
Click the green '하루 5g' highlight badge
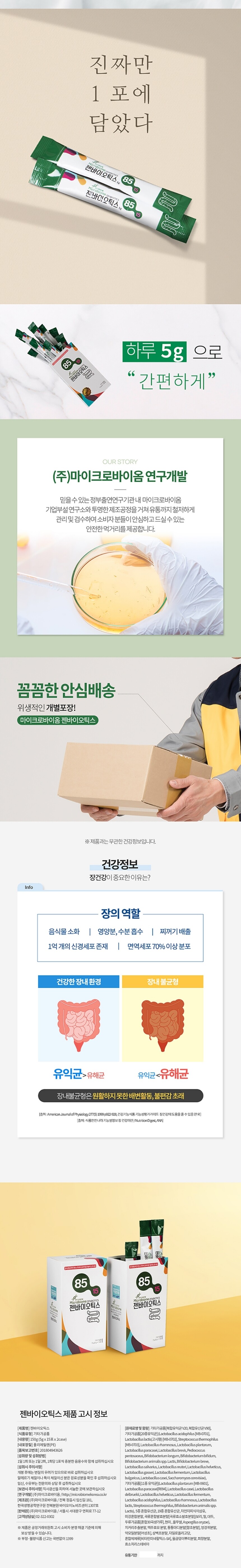(154, 351)
